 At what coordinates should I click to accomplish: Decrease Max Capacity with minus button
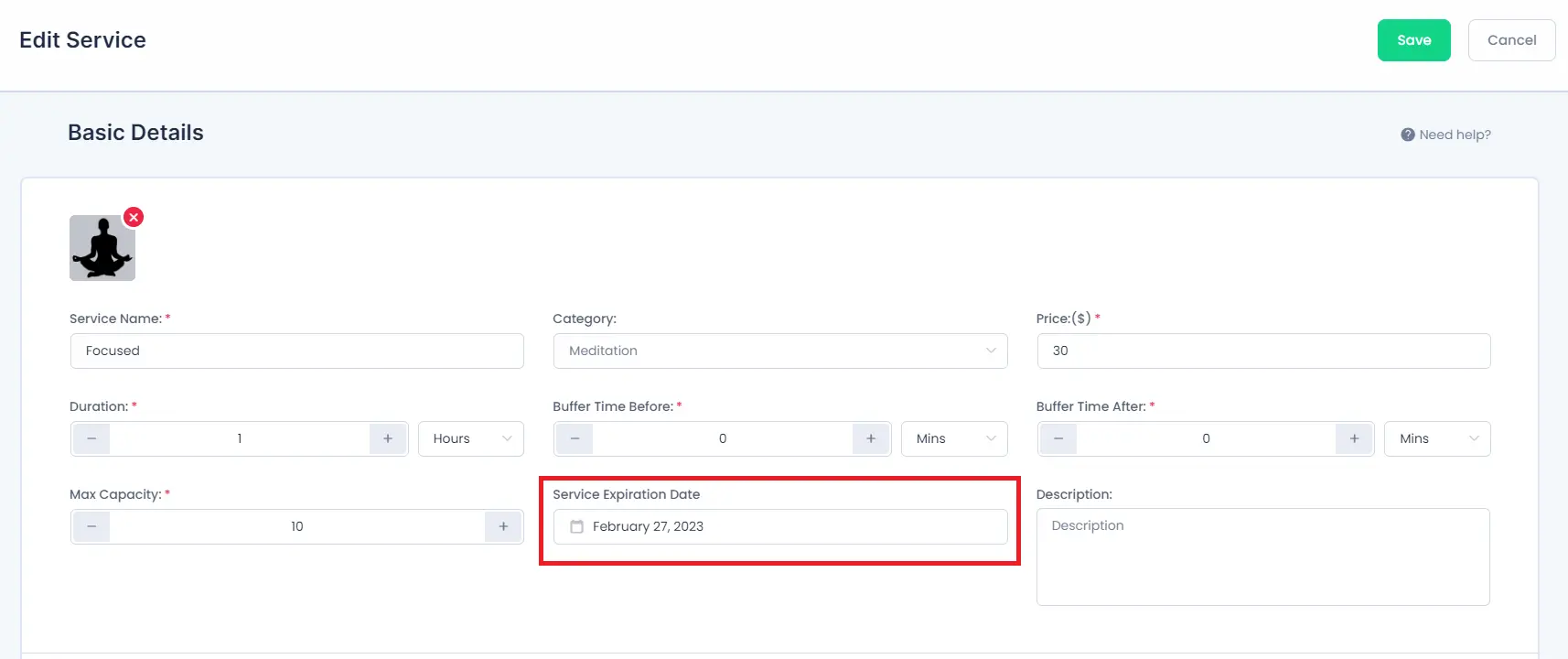[x=91, y=526]
